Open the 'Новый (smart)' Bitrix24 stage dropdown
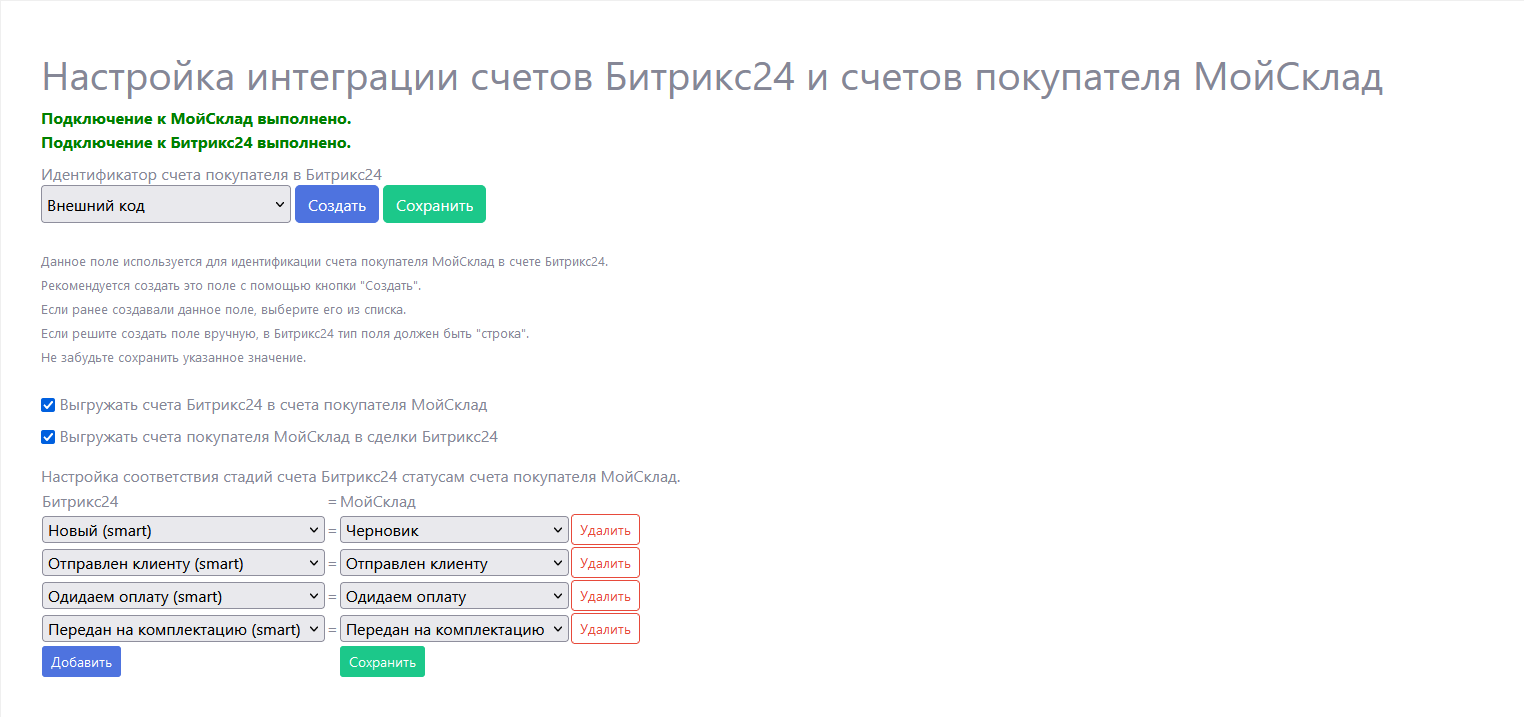 (x=183, y=530)
